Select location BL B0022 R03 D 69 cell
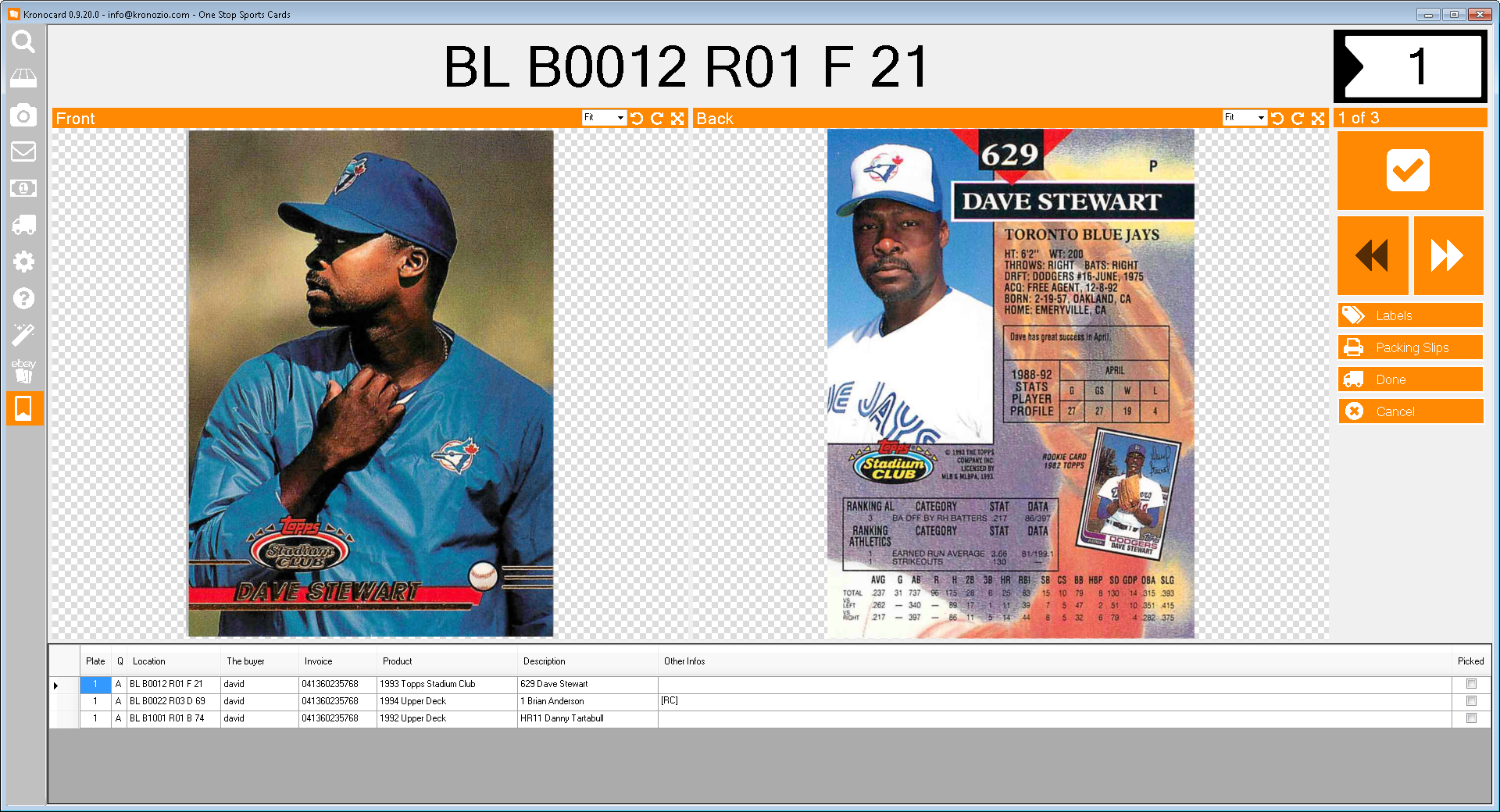The height and width of the screenshot is (812, 1500). point(173,701)
